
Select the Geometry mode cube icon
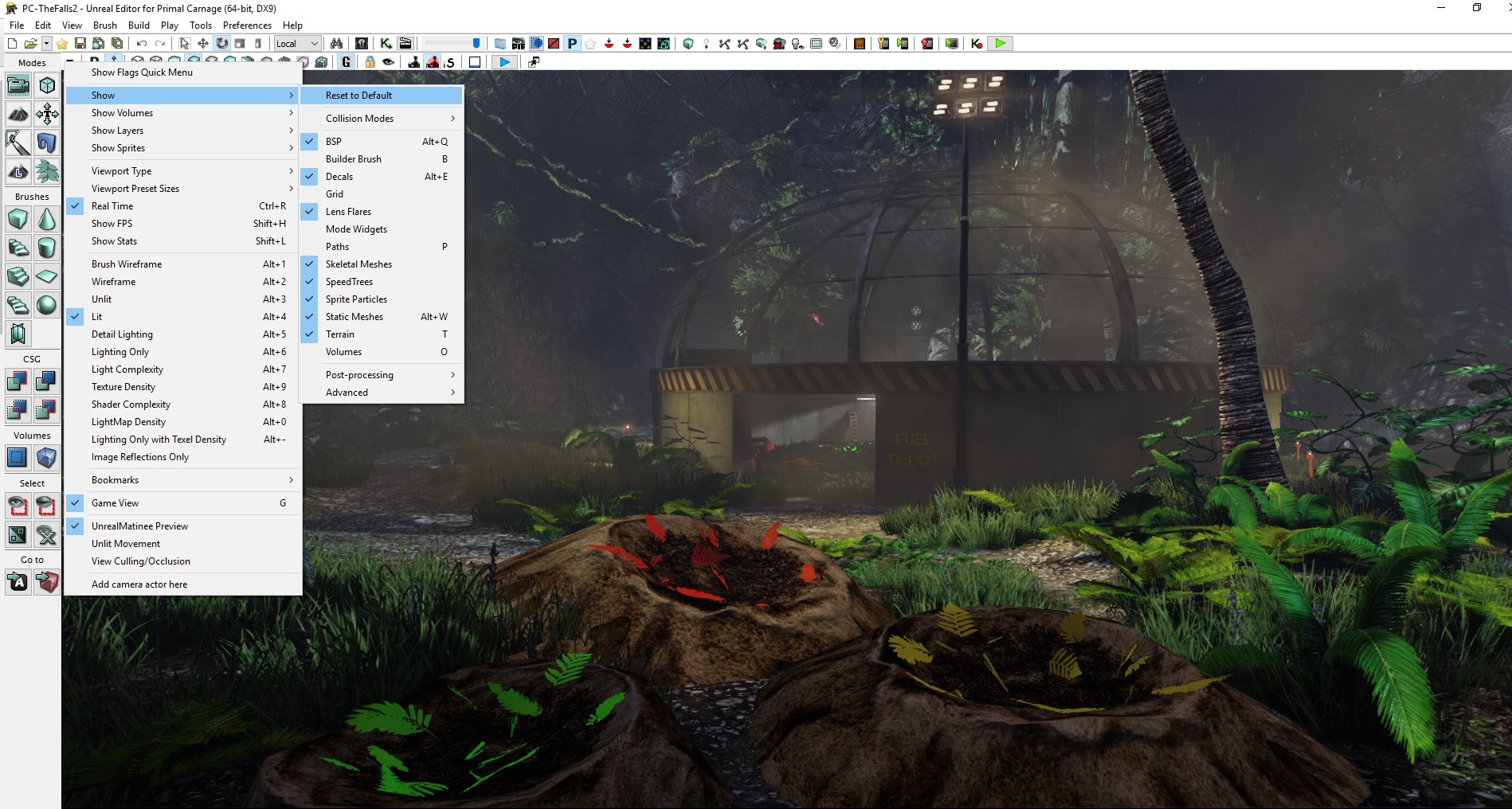click(47, 85)
